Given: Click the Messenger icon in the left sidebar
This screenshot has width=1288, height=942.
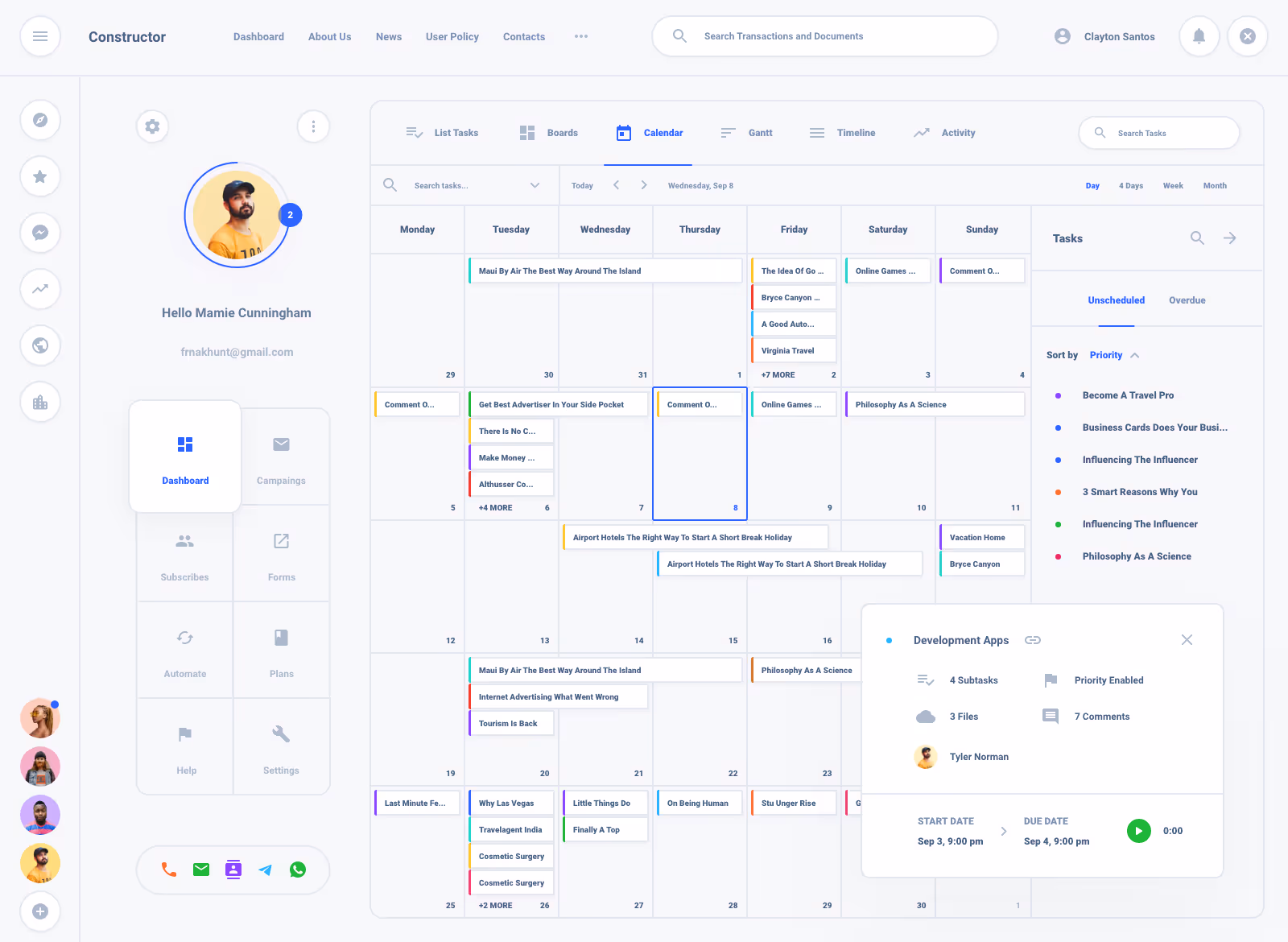Looking at the screenshot, I should pyautogui.click(x=40, y=233).
